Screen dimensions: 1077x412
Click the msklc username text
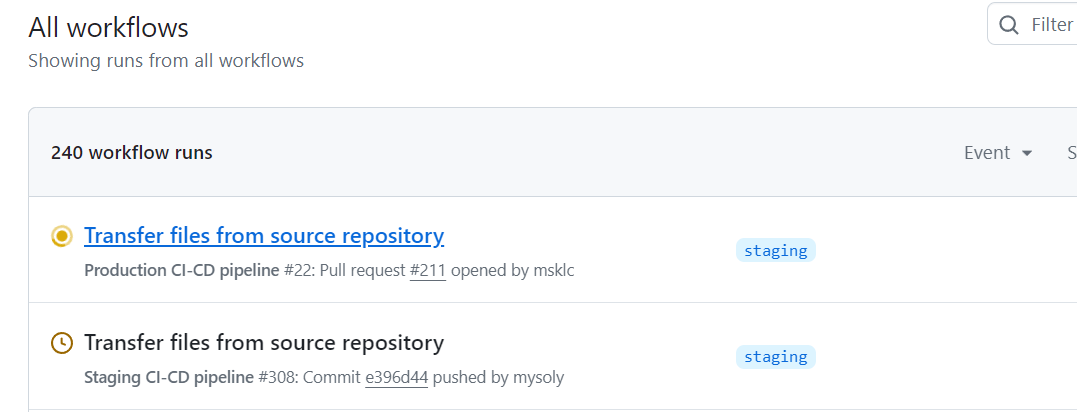pos(554,271)
